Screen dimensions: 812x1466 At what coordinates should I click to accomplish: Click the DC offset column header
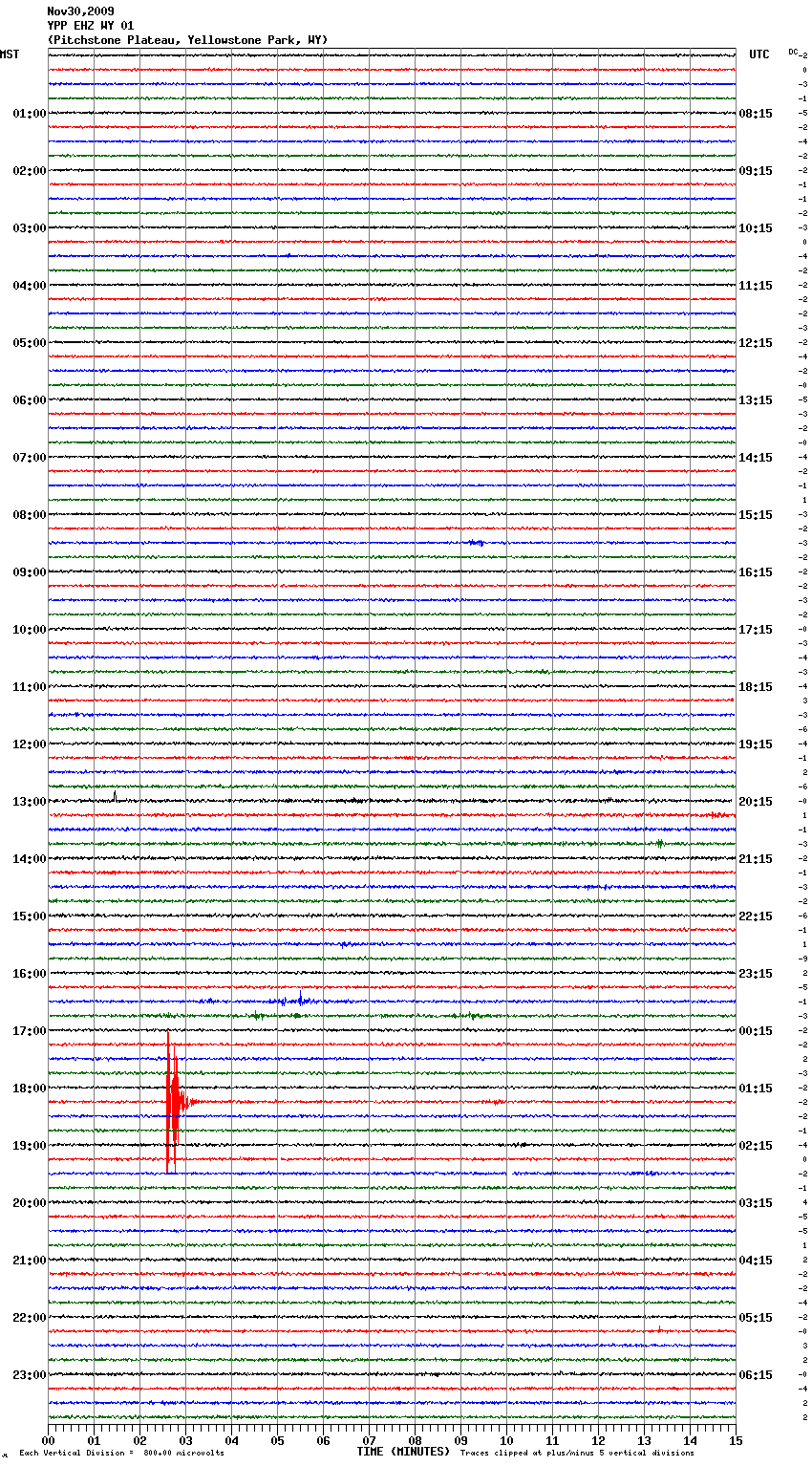(x=793, y=52)
